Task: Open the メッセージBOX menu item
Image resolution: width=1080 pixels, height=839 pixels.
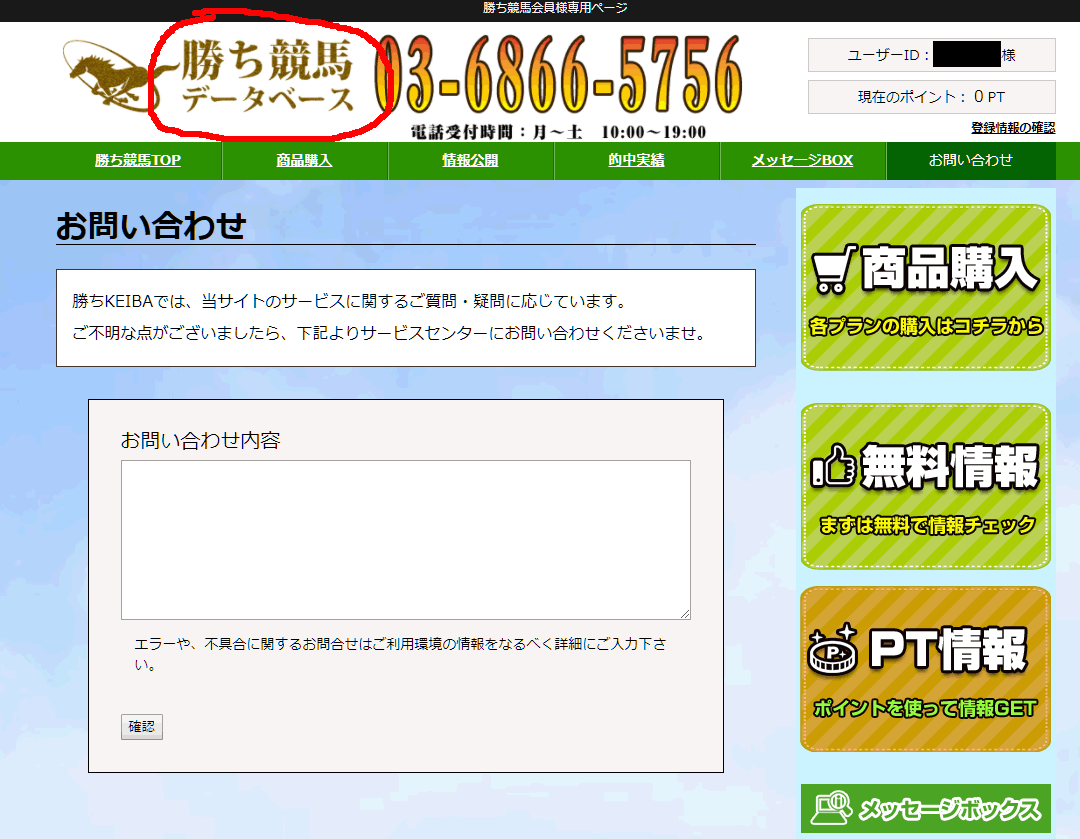Action: [x=803, y=160]
